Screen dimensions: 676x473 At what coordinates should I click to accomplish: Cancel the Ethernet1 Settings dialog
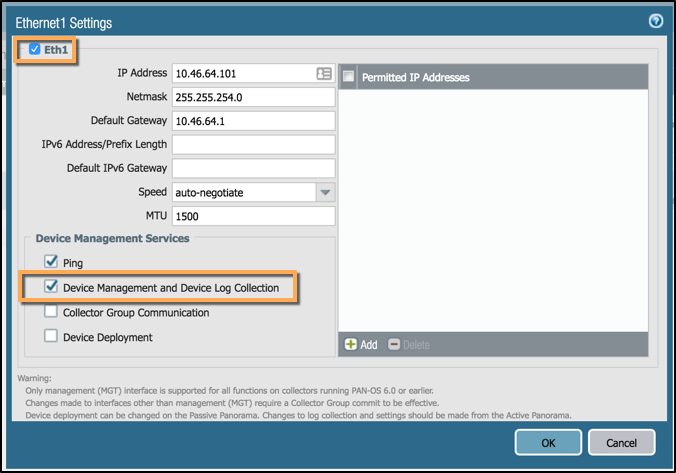621,442
